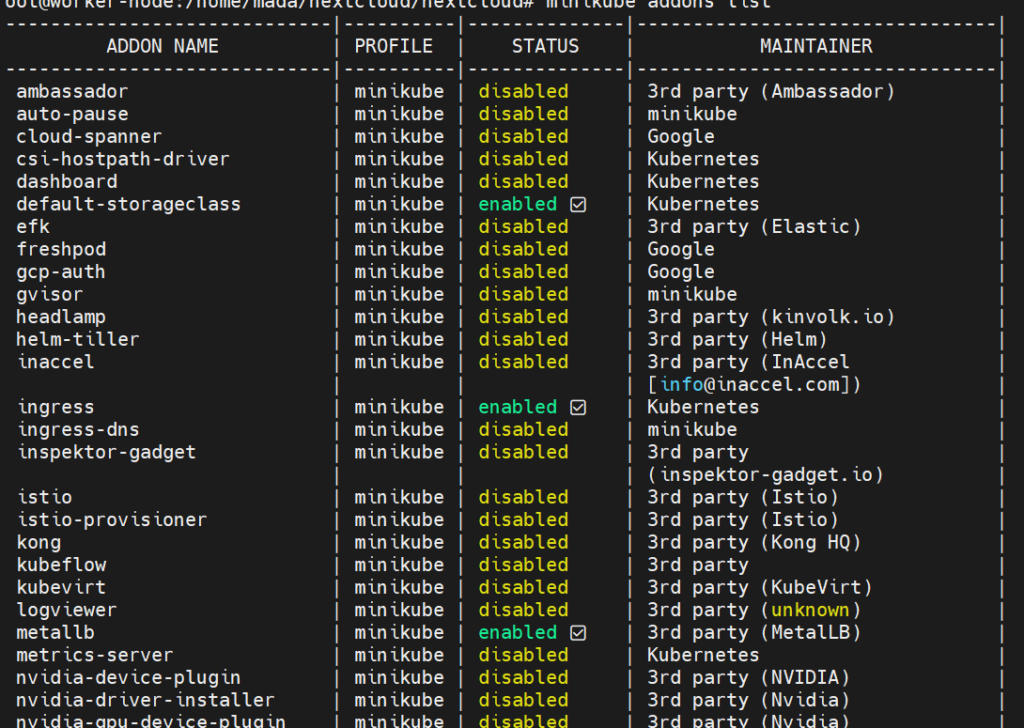Click the nvidia-device-plugin addon name
The height and width of the screenshot is (728, 1024).
tap(128, 677)
